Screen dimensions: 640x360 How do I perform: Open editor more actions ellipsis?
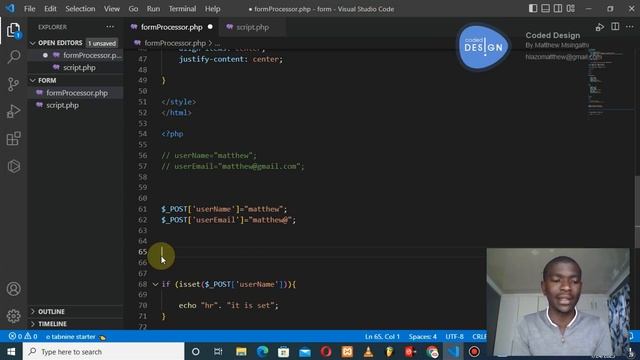(630, 27)
